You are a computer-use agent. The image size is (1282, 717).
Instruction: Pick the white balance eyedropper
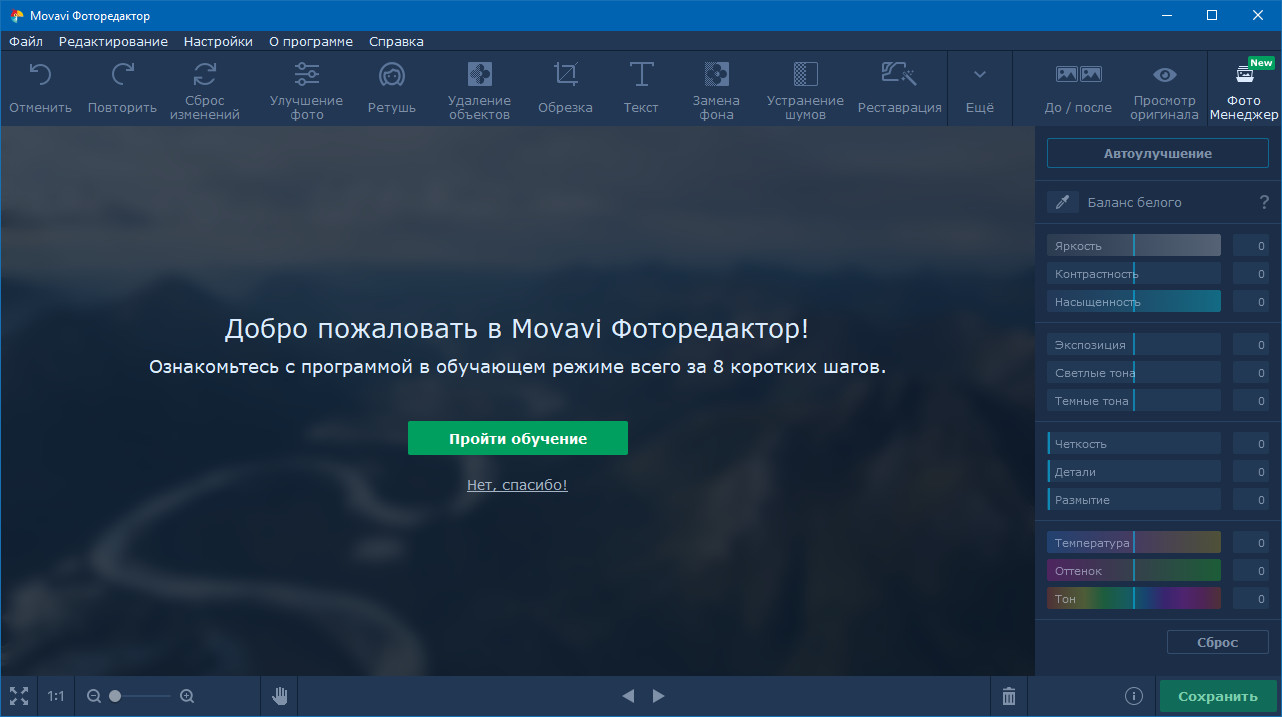tap(1063, 202)
